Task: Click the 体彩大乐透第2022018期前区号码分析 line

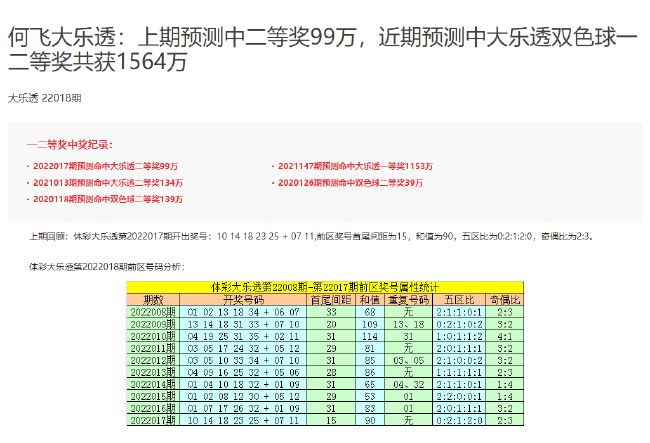Action: pyautogui.click(x=105, y=268)
